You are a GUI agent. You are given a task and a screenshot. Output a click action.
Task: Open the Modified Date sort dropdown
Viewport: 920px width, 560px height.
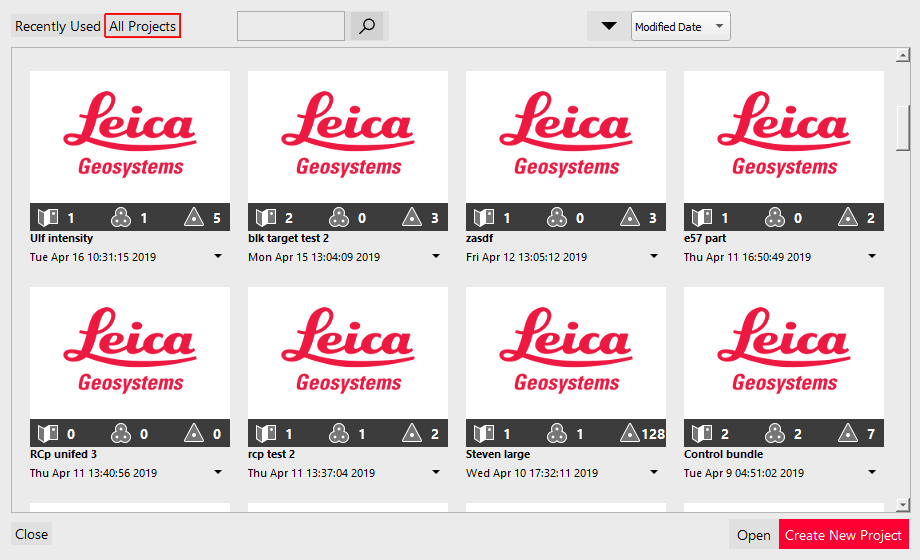click(680, 27)
